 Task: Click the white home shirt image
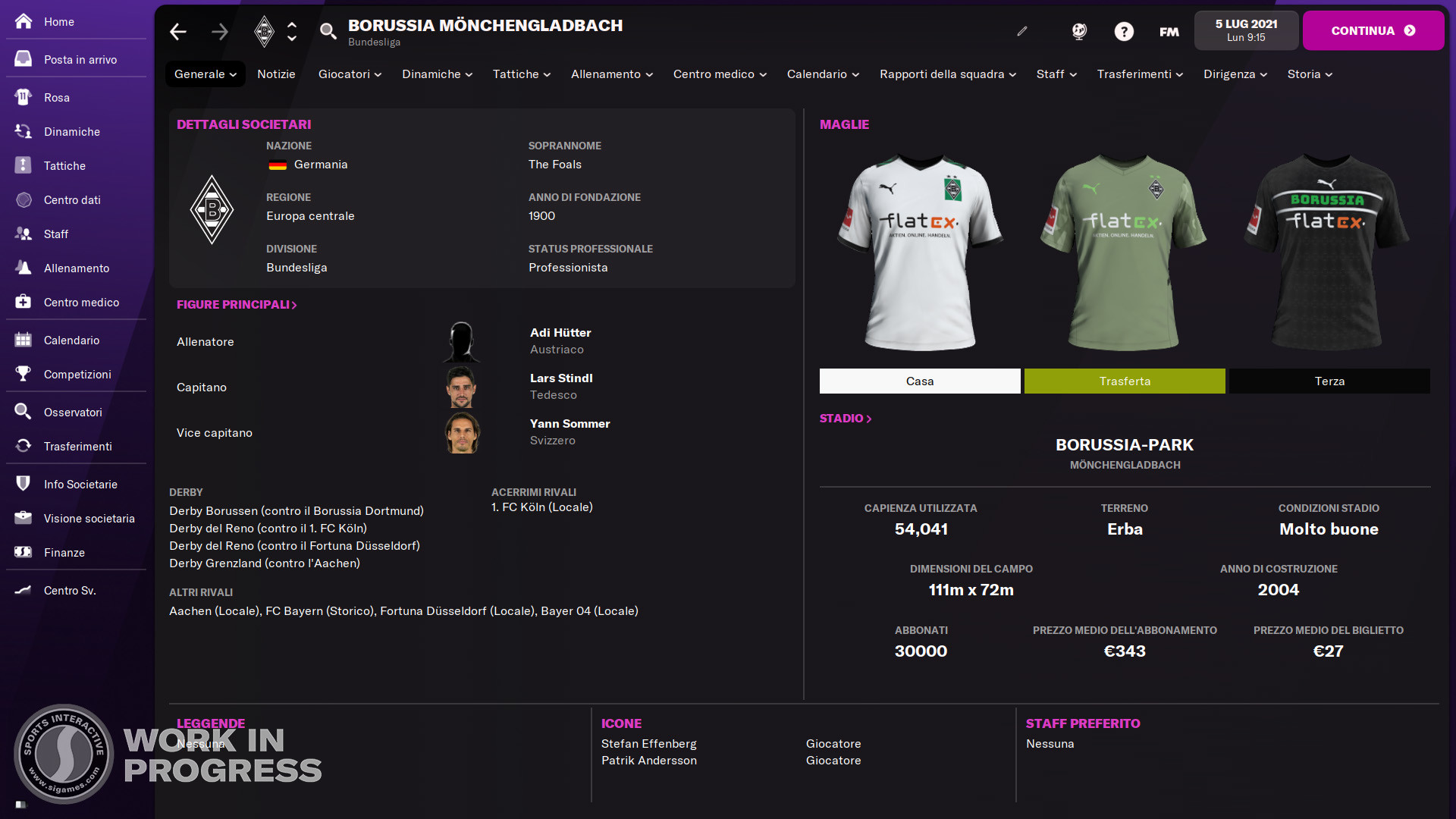coord(920,253)
